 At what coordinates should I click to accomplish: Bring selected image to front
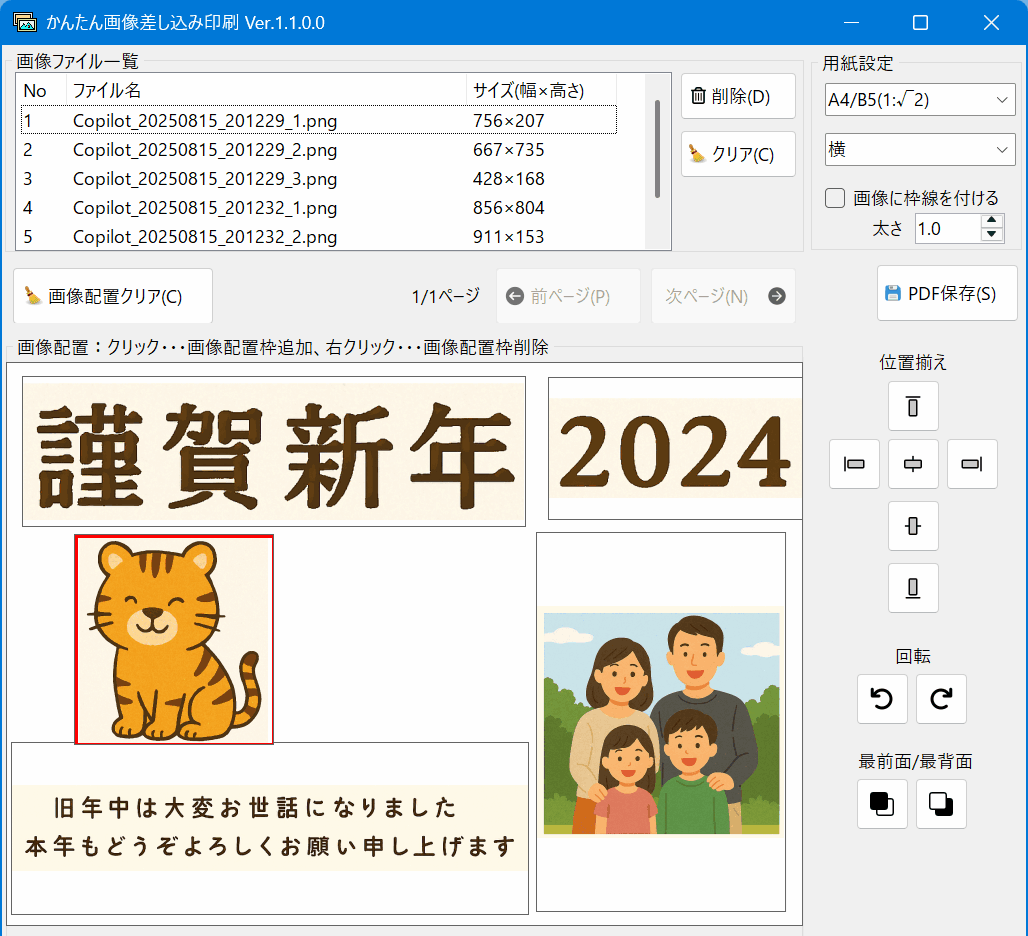point(882,804)
